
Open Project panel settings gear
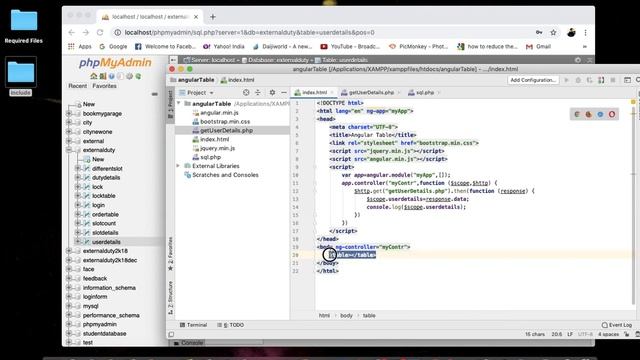(272, 93)
